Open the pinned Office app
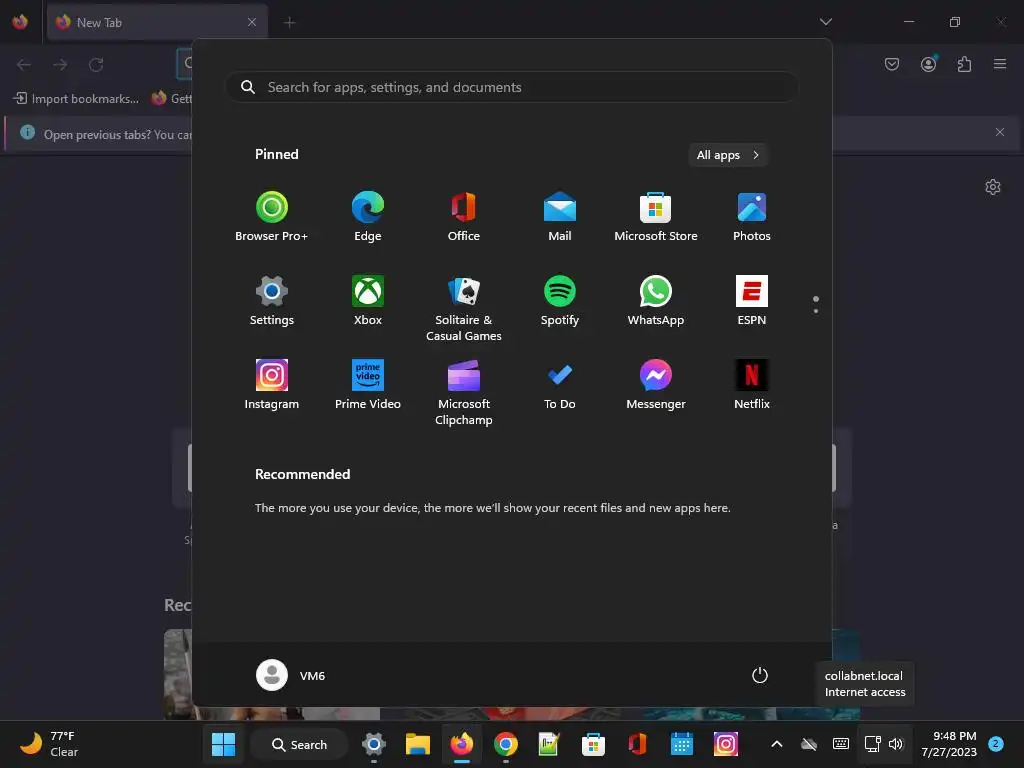The image size is (1024, 768). pyautogui.click(x=464, y=217)
